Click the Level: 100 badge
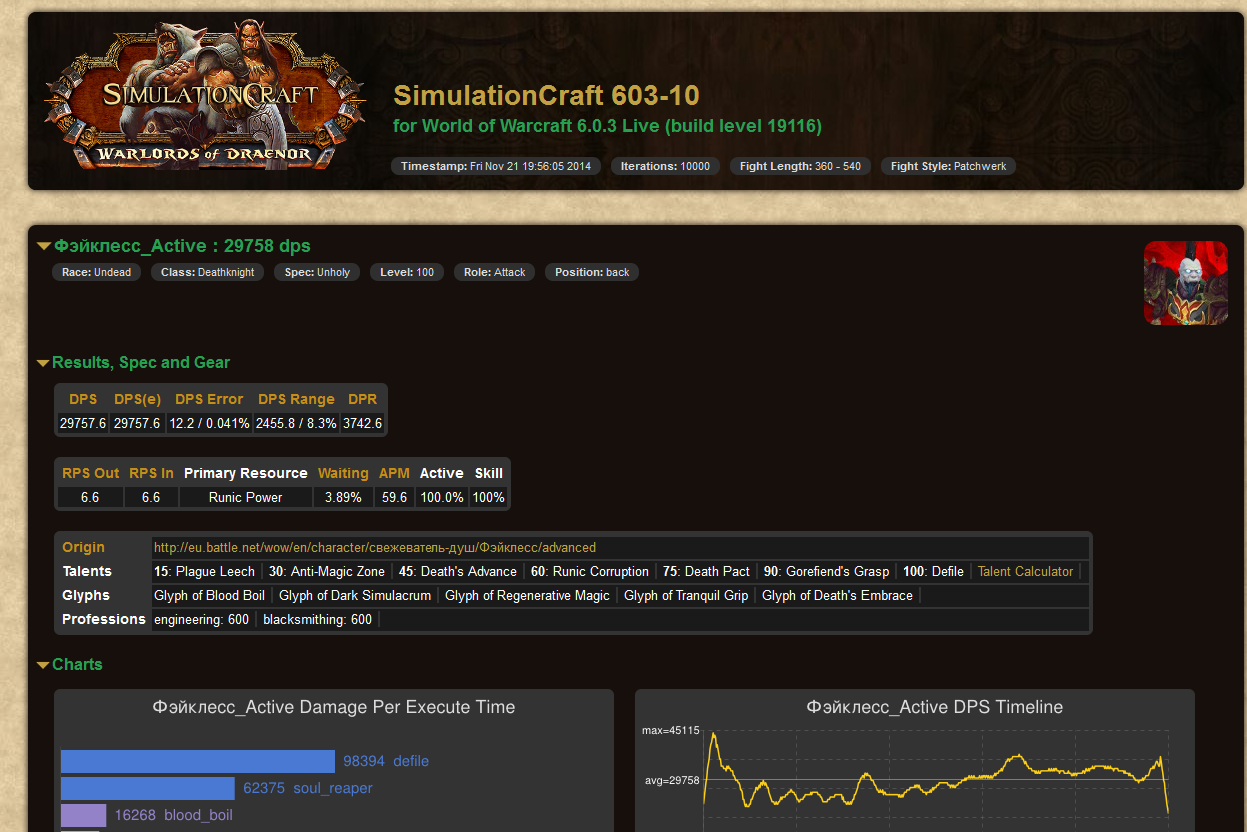This screenshot has width=1247, height=832. coord(406,272)
